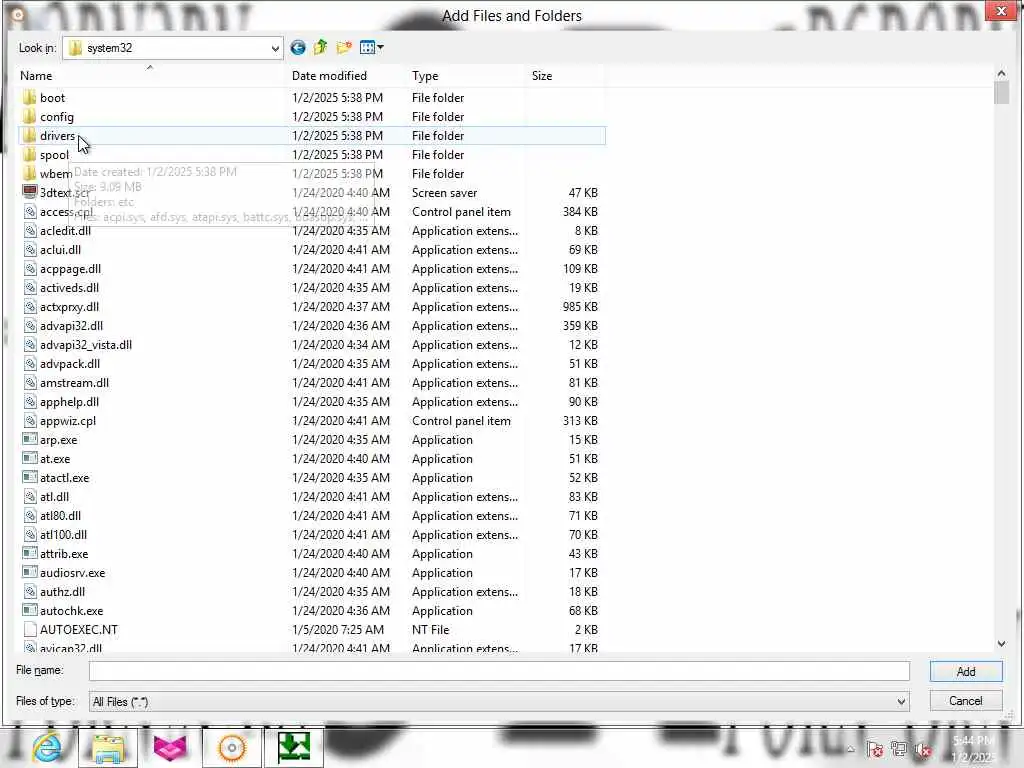Select amstream.dll in the file list
The image size is (1024, 768).
coord(74,382)
